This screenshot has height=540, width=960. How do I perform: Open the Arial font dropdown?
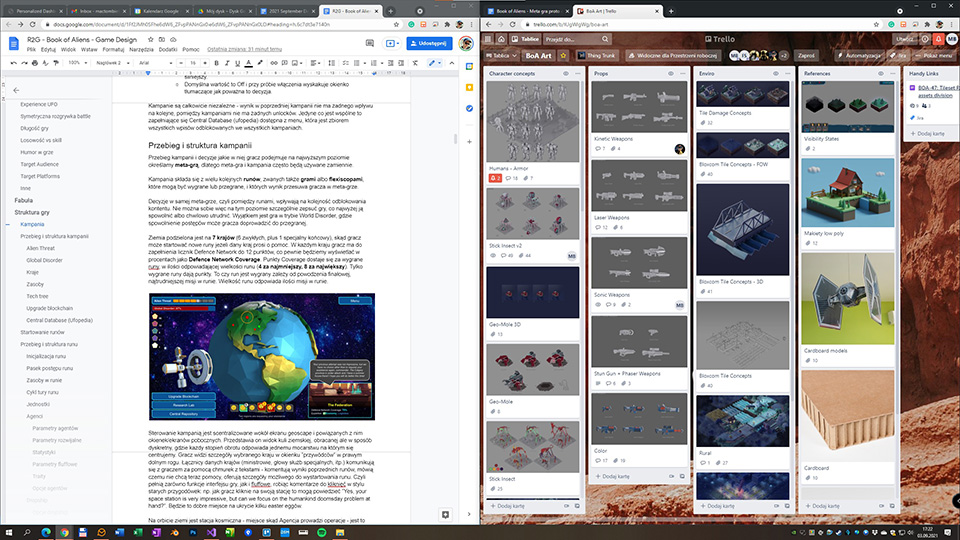(155, 63)
